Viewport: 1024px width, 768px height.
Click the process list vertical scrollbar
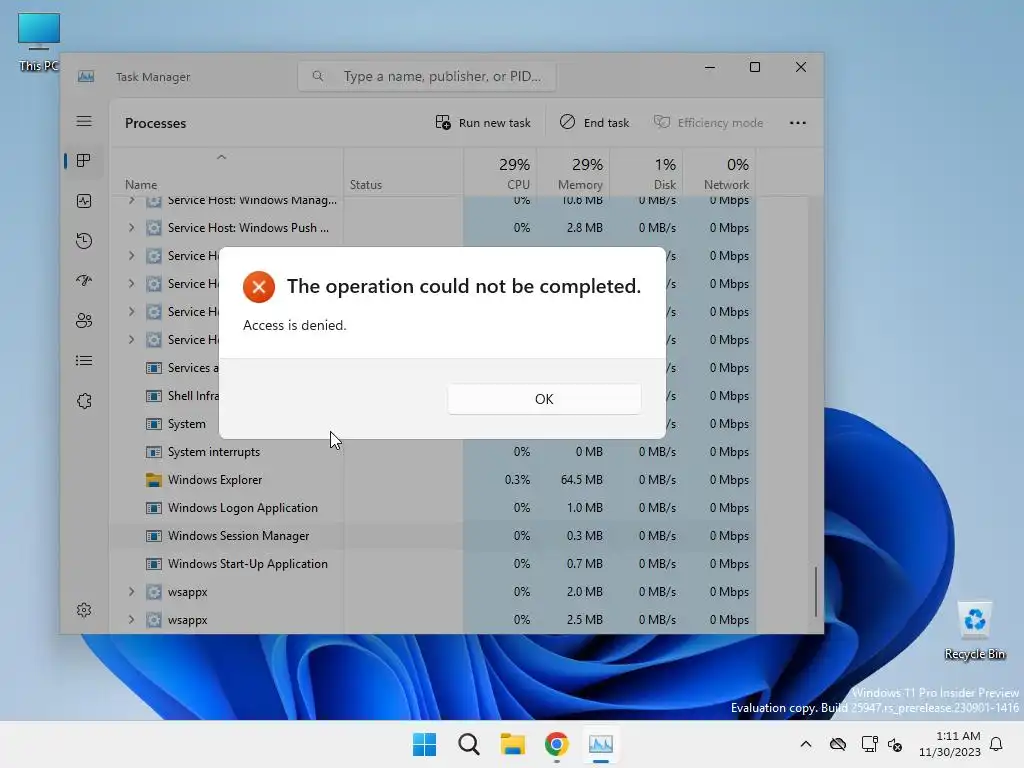[816, 592]
